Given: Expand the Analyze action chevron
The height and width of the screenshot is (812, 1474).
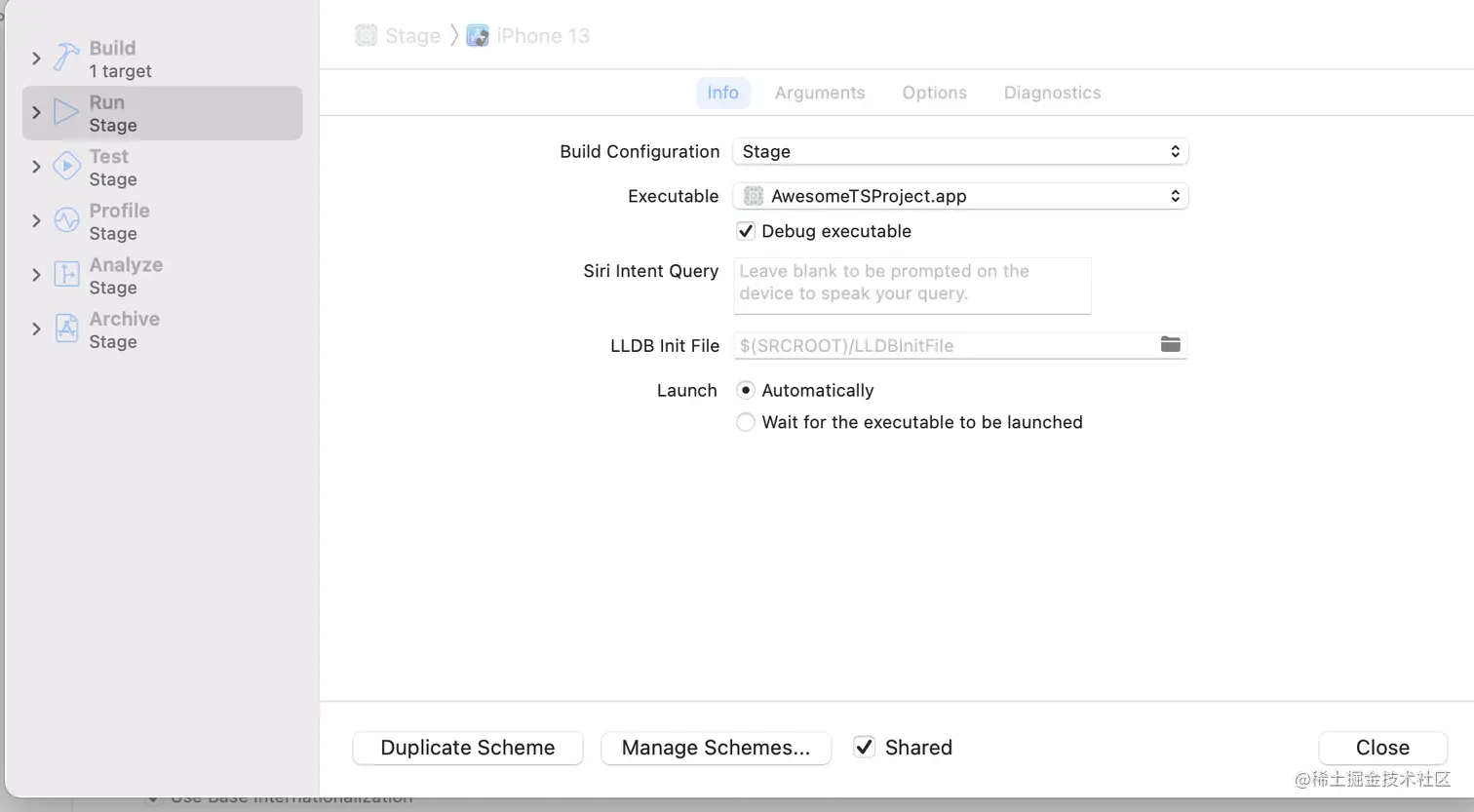Looking at the screenshot, I should pos(36,275).
